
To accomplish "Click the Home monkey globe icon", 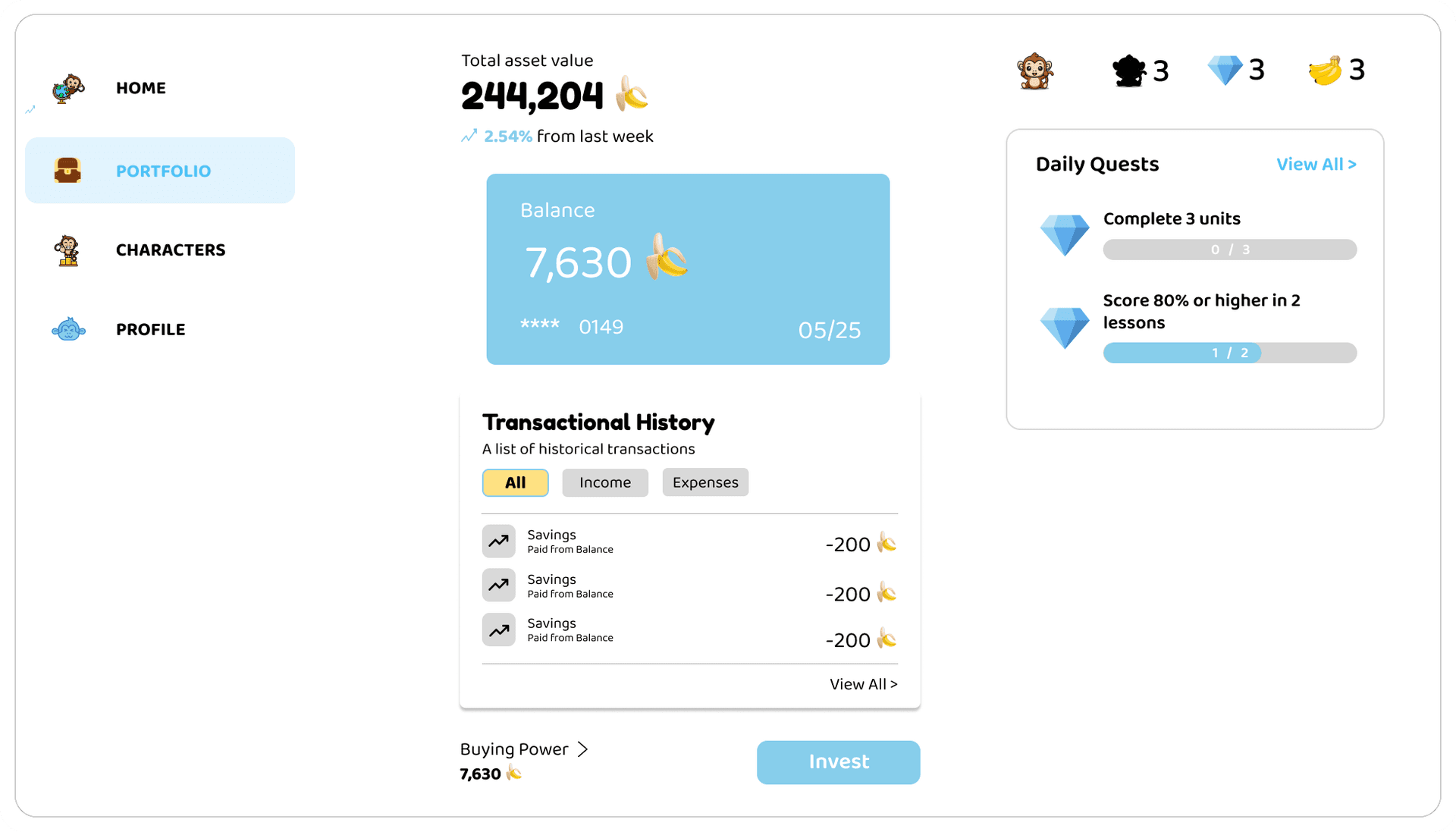I will click(x=68, y=89).
